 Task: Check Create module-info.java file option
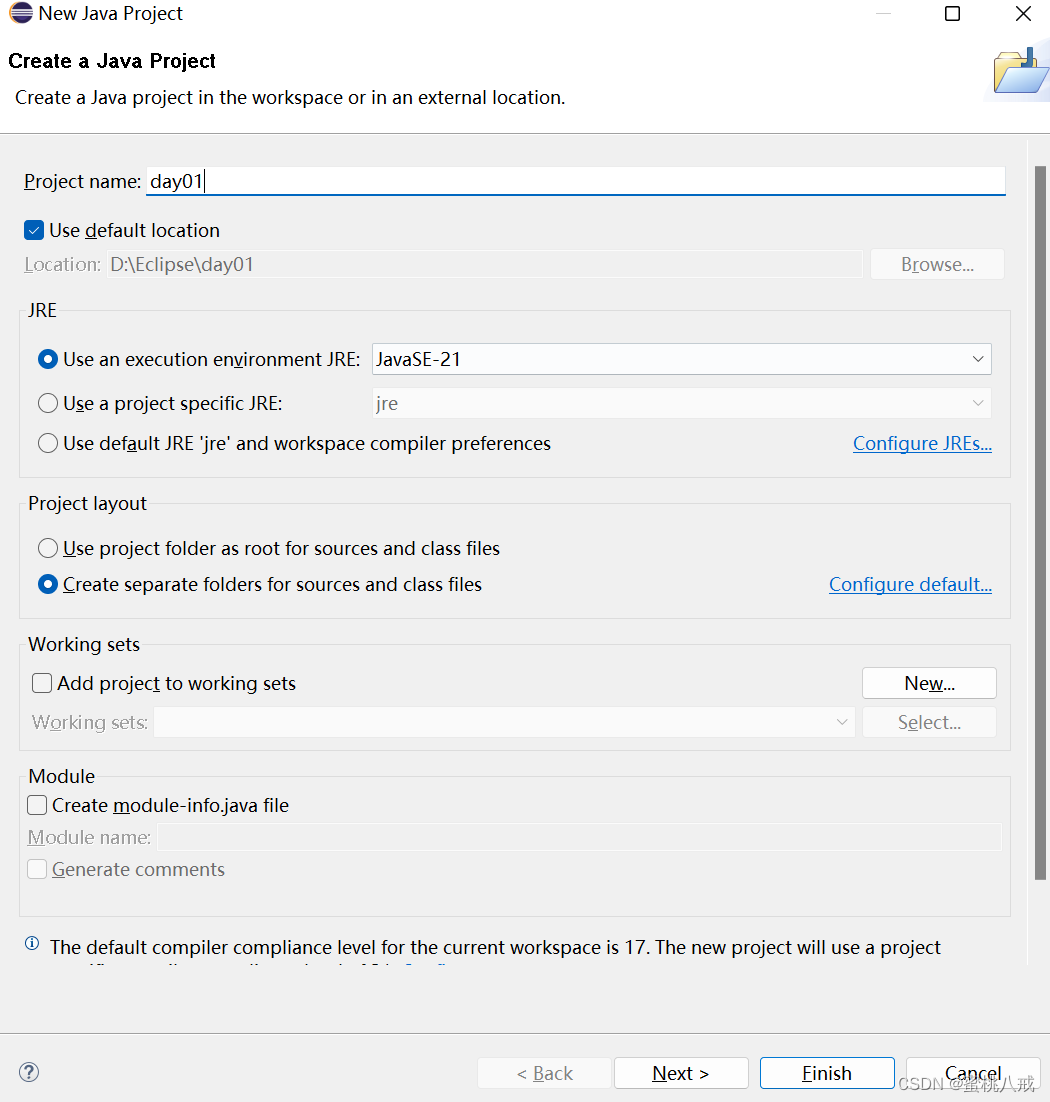tap(37, 805)
